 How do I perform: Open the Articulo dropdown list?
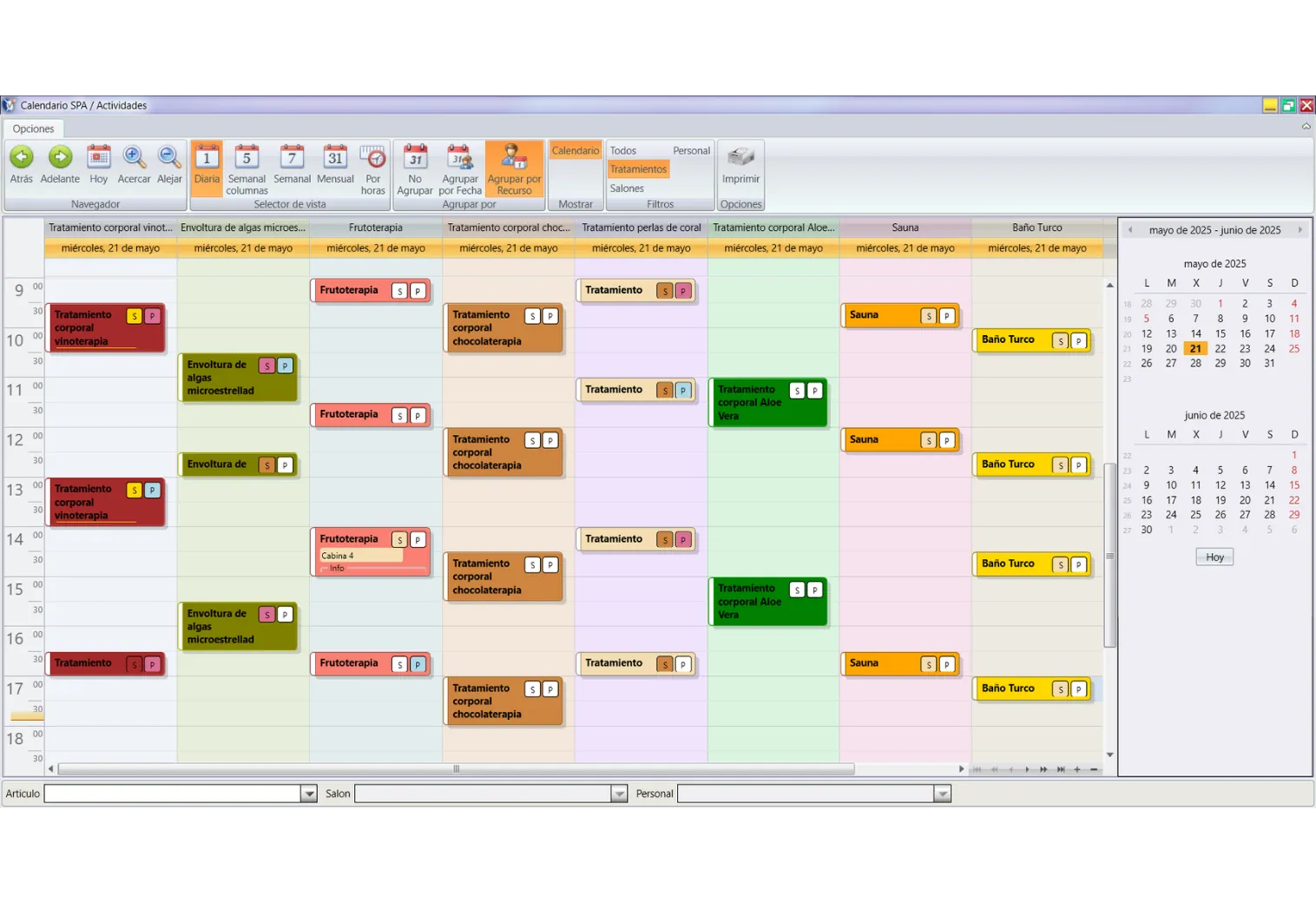click(308, 794)
